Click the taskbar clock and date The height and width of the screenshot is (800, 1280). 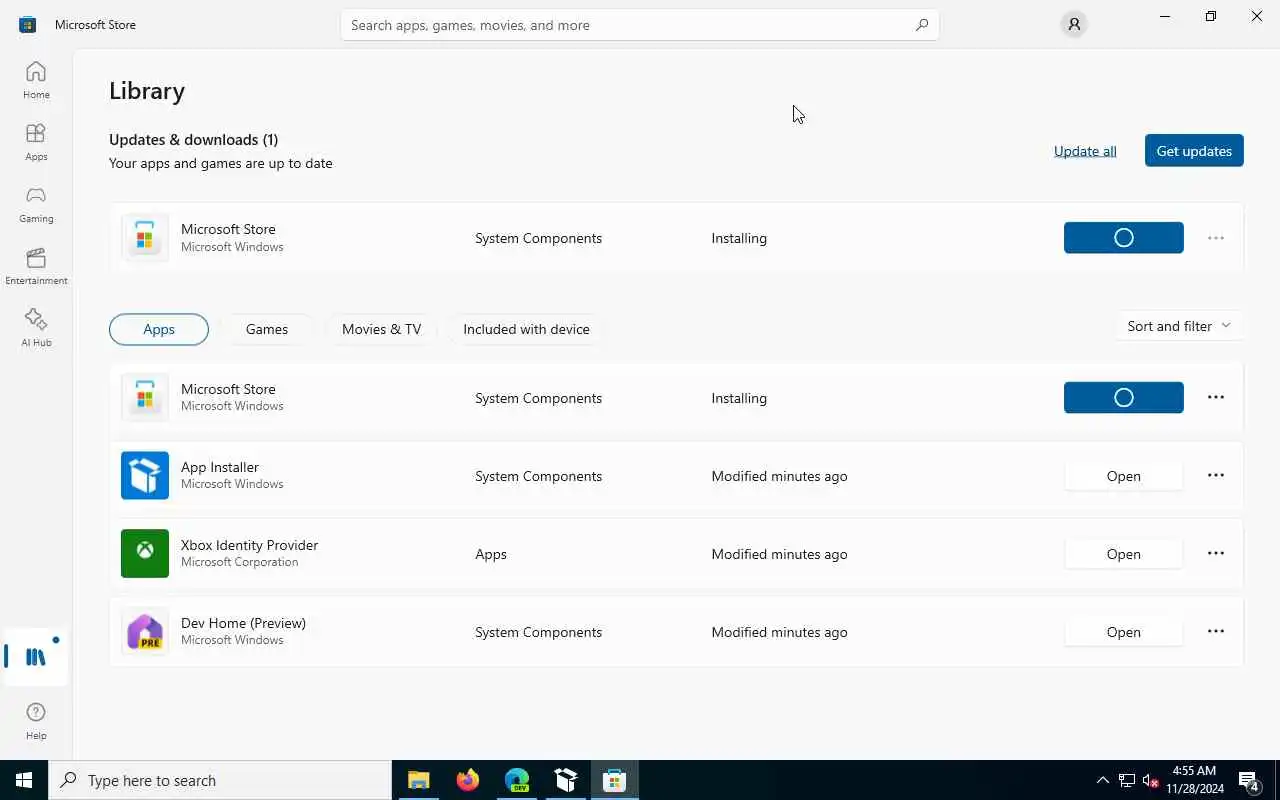[x=1194, y=780]
